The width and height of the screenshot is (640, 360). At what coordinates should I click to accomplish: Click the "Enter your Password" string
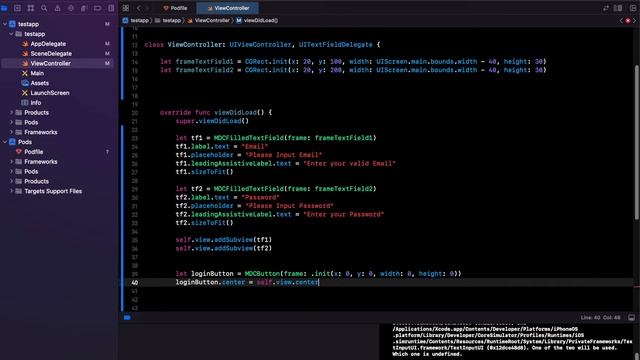pyautogui.click(x=343, y=214)
